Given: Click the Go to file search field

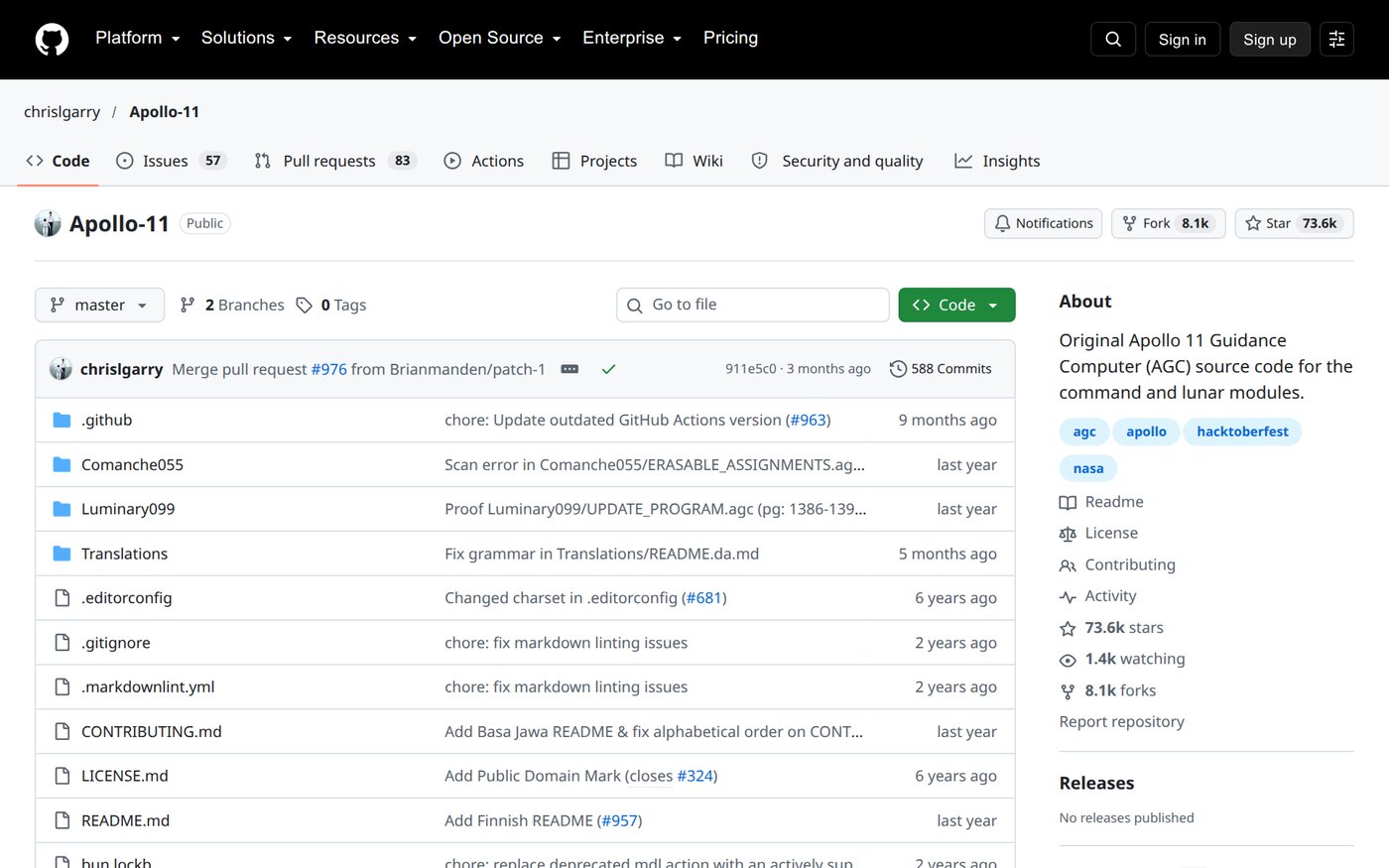Looking at the screenshot, I should pos(753,305).
